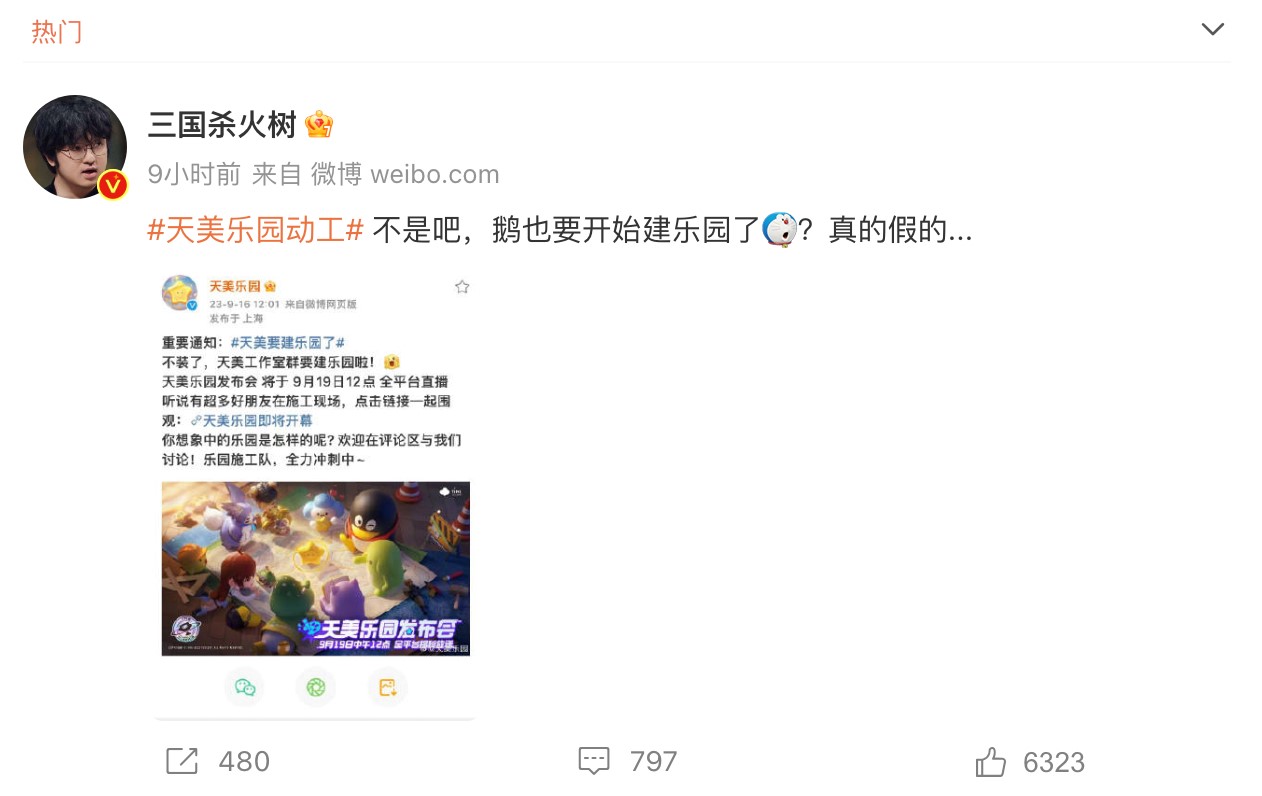The height and width of the screenshot is (796, 1262).
Task: Click the green WeChat share icon
Action: tap(245, 687)
